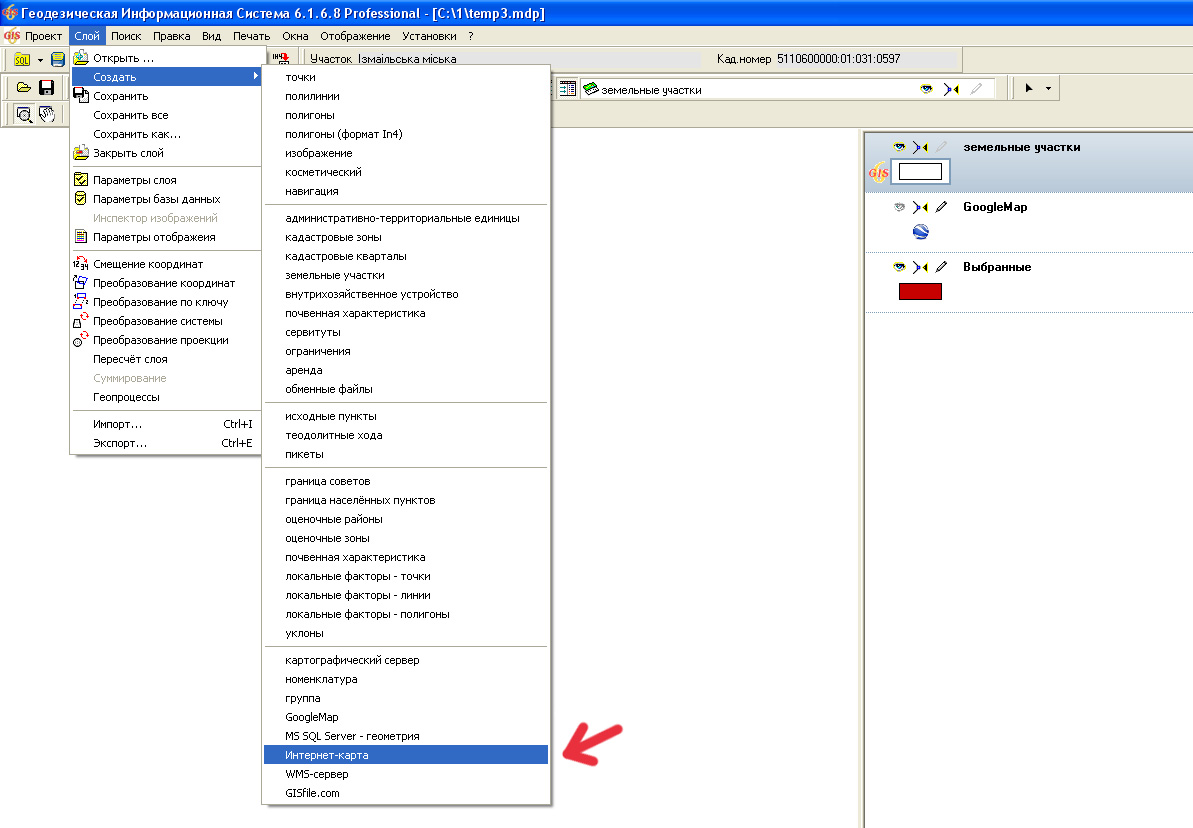The image size is (1193, 828).
Task: Select Интернет-карта in the Создать submenu
Action: (406, 755)
